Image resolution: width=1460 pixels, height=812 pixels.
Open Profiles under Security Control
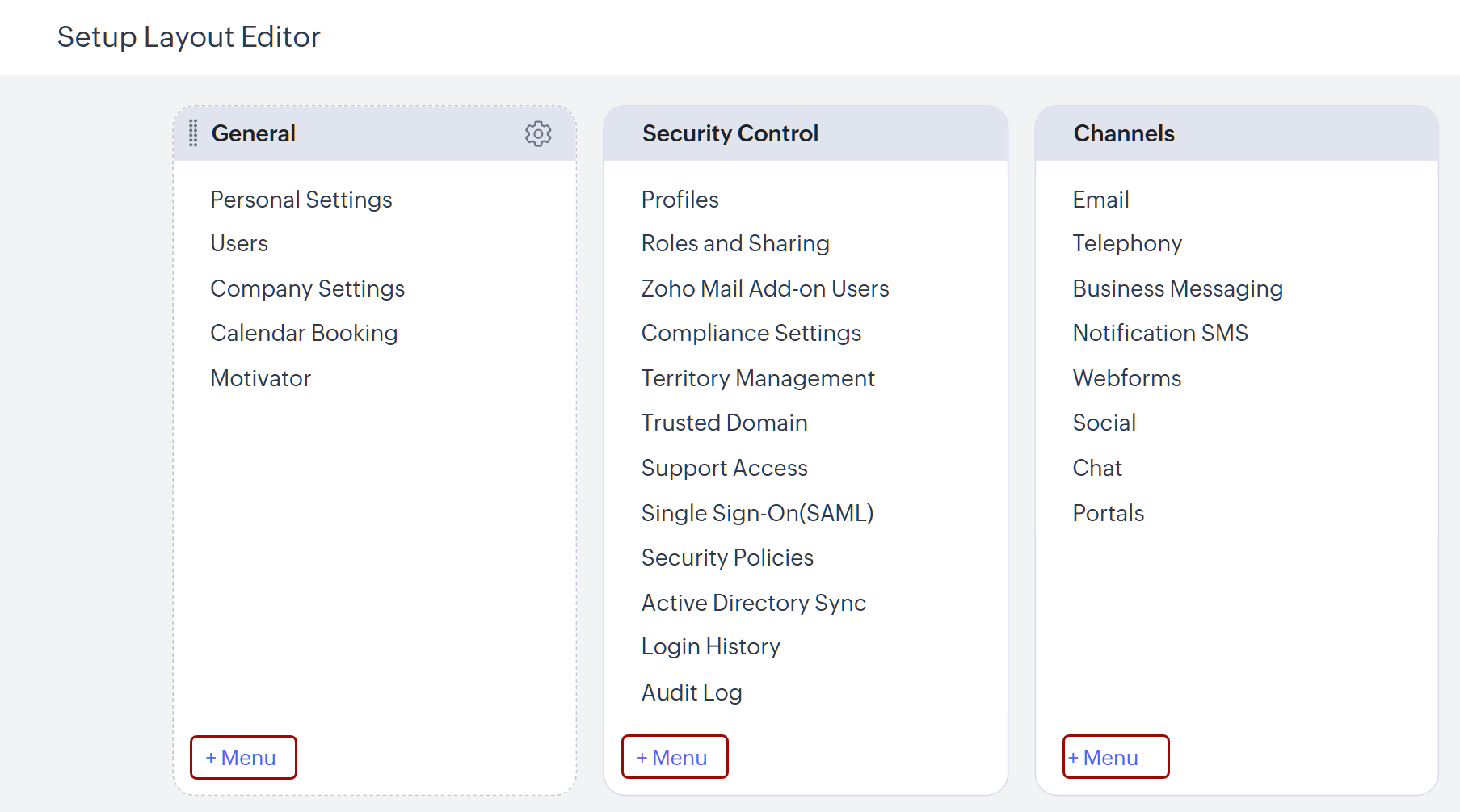680,200
